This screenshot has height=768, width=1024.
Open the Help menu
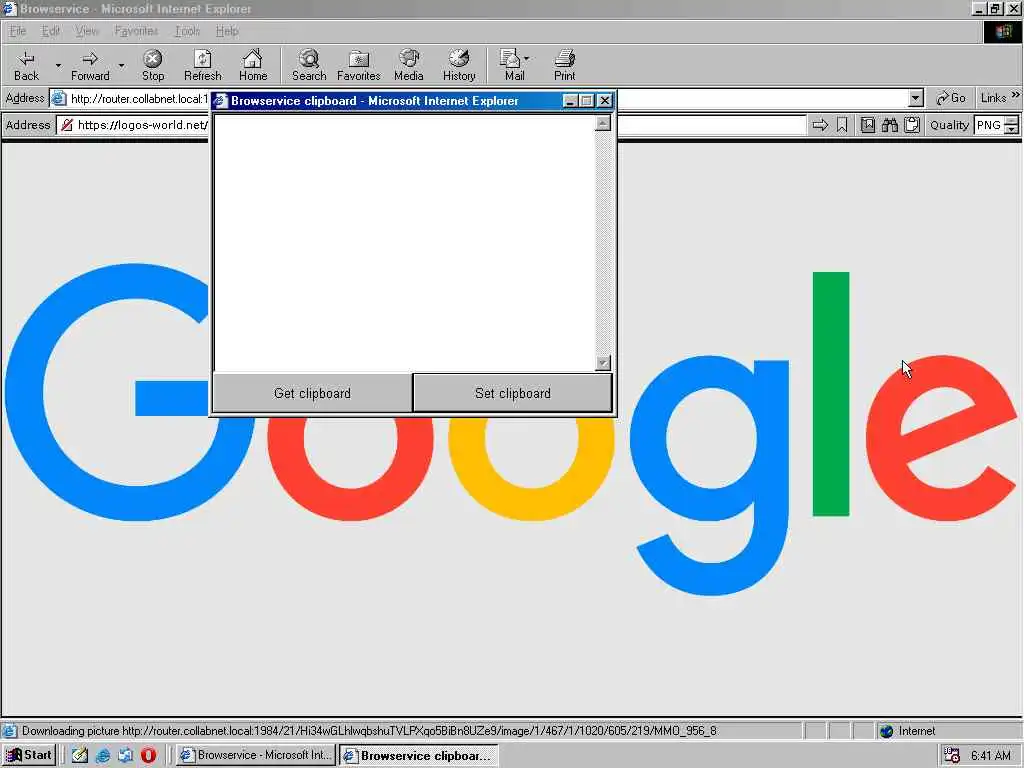(227, 31)
